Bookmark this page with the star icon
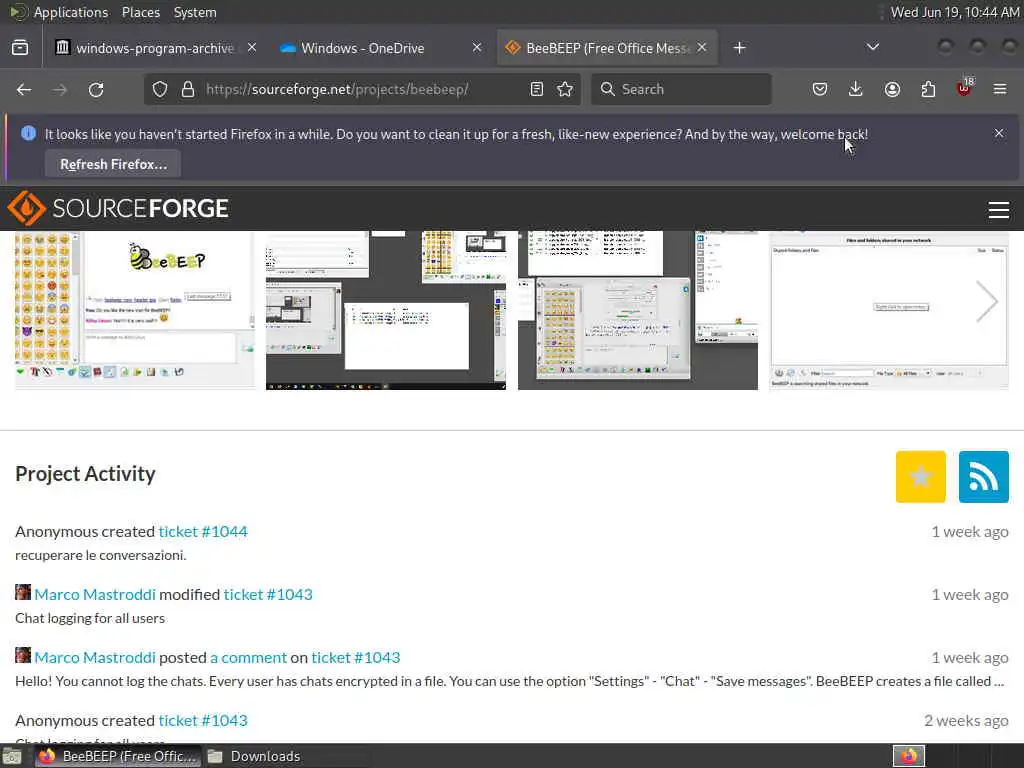Viewport: 1024px width, 768px height. tap(566, 89)
